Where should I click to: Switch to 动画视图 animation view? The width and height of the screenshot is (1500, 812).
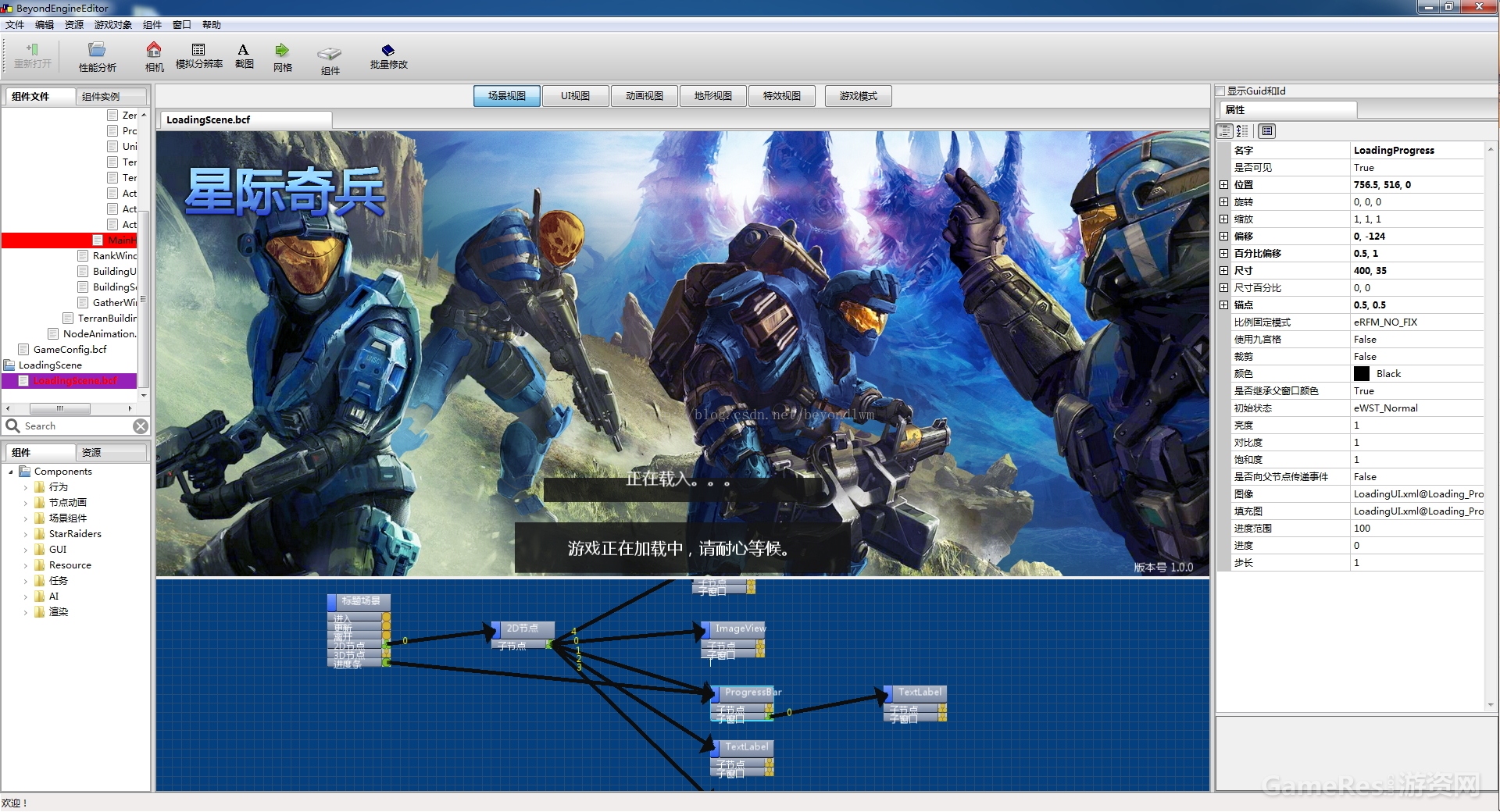[x=644, y=96]
